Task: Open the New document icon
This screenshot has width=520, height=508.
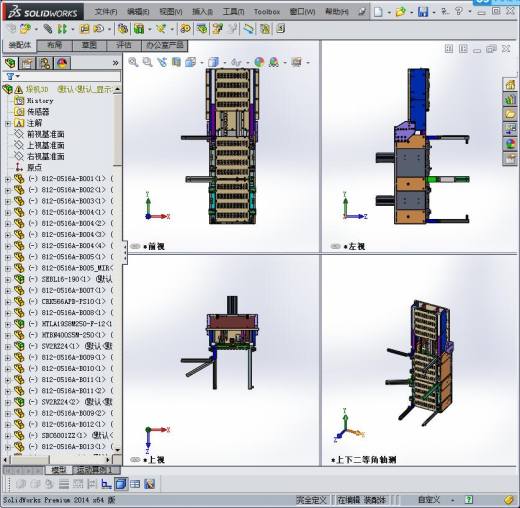Action: click(378, 12)
